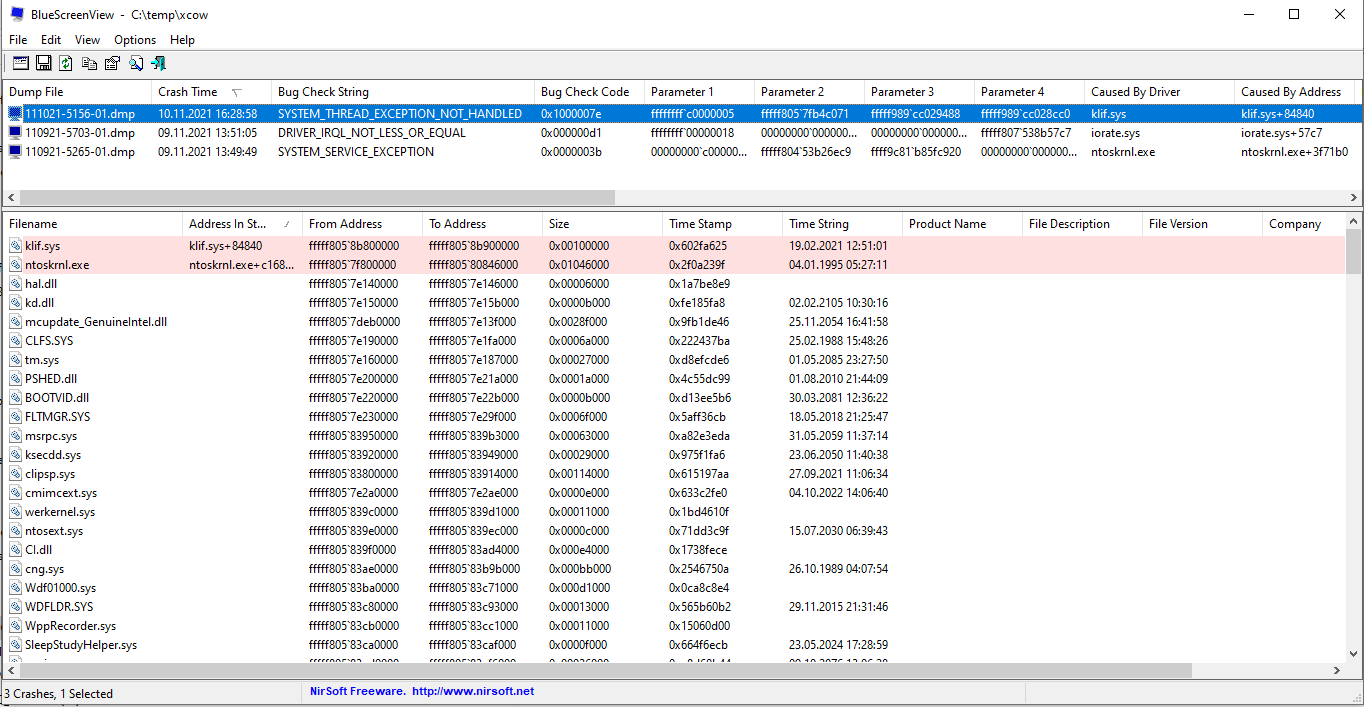Sort drivers by Address In Stack header
Viewport: 1364px width, 707px height.
(x=242, y=224)
